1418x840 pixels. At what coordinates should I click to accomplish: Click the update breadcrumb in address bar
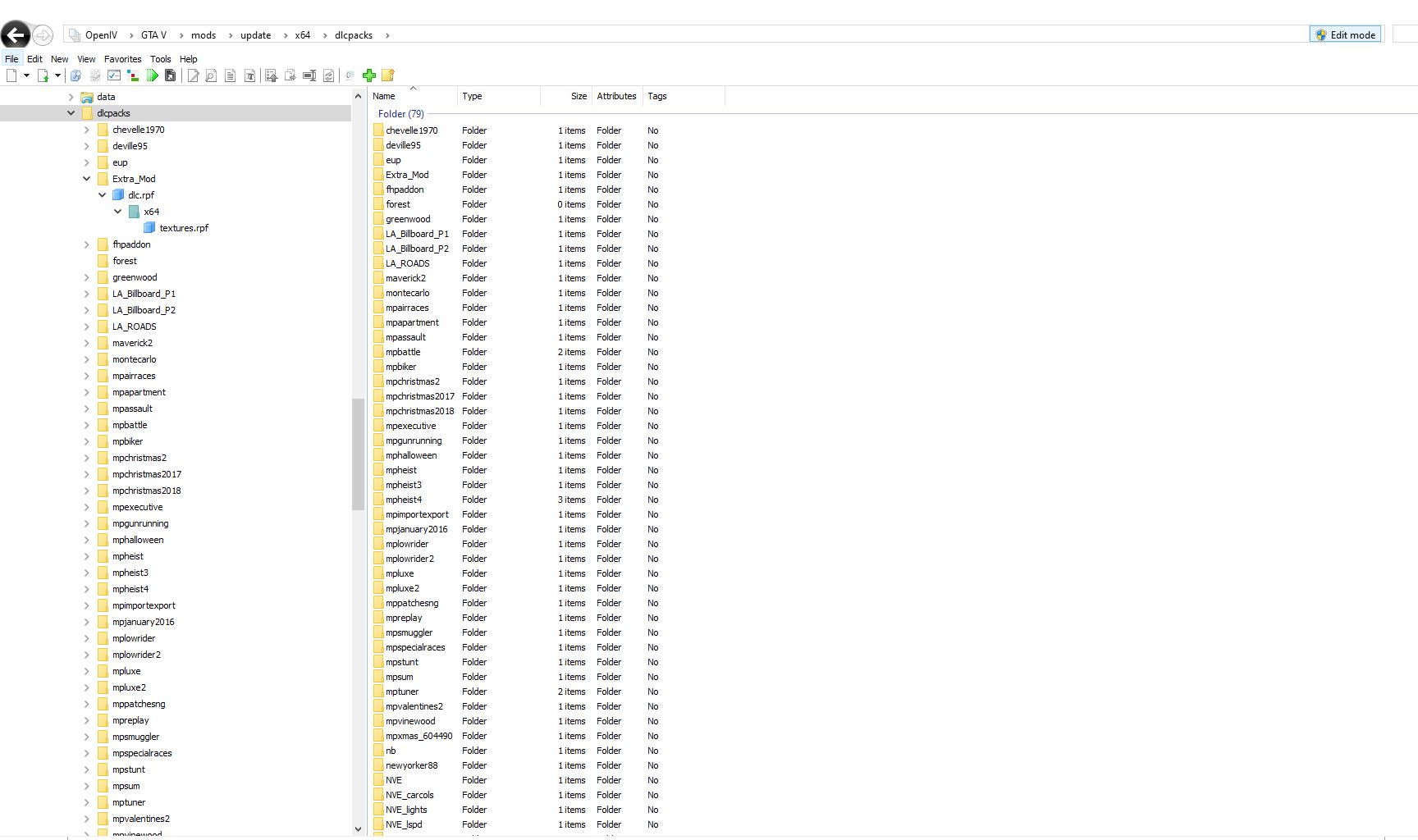click(x=255, y=35)
